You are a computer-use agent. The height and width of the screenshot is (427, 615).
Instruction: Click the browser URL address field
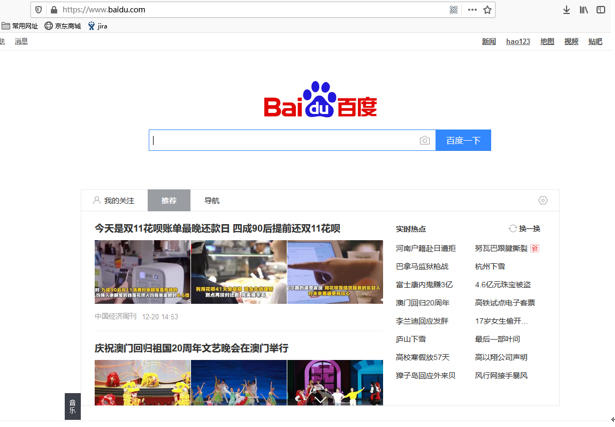pyautogui.click(x=251, y=10)
